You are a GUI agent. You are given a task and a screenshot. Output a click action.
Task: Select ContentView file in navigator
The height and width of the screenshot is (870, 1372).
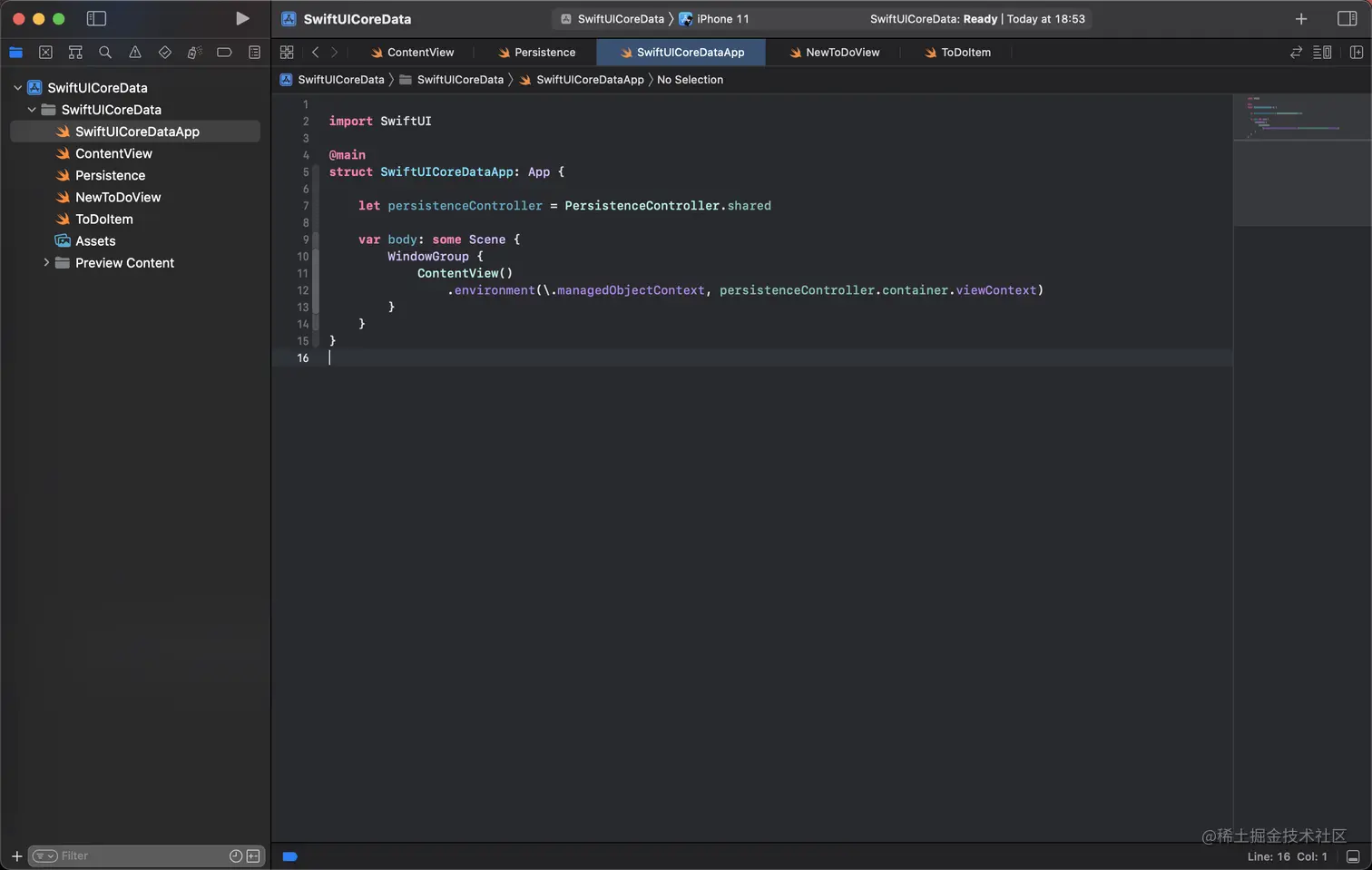tap(113, 153)
